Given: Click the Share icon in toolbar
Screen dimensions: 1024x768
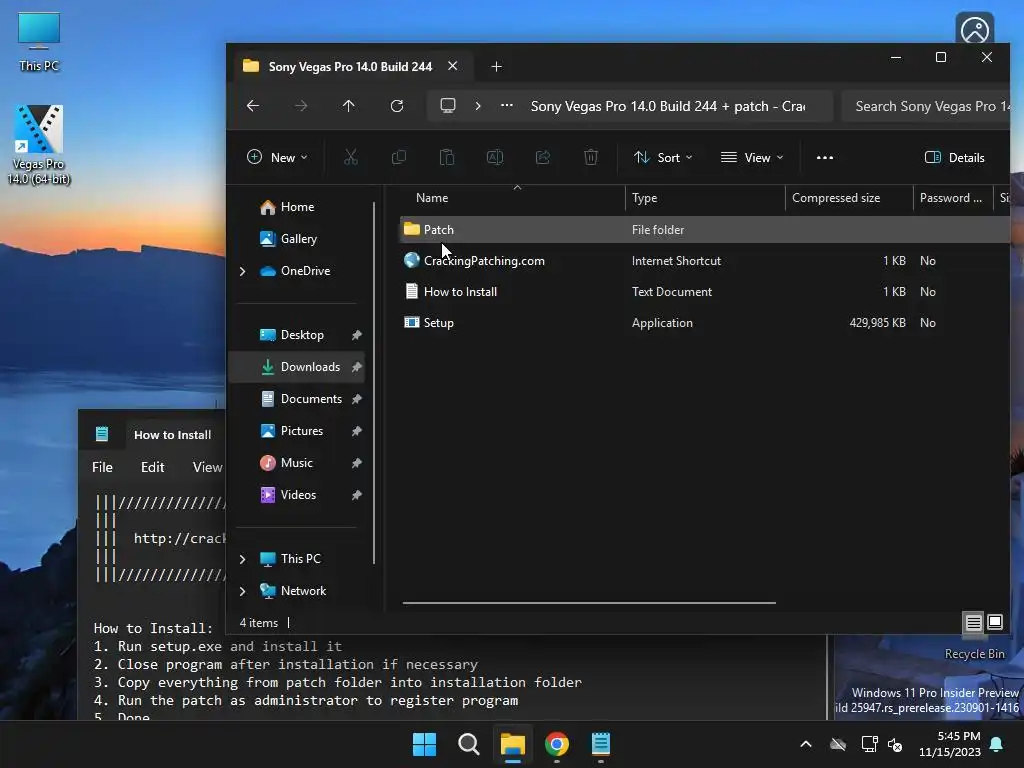Looking at the screenshot, I should click(x=543, y=157).
